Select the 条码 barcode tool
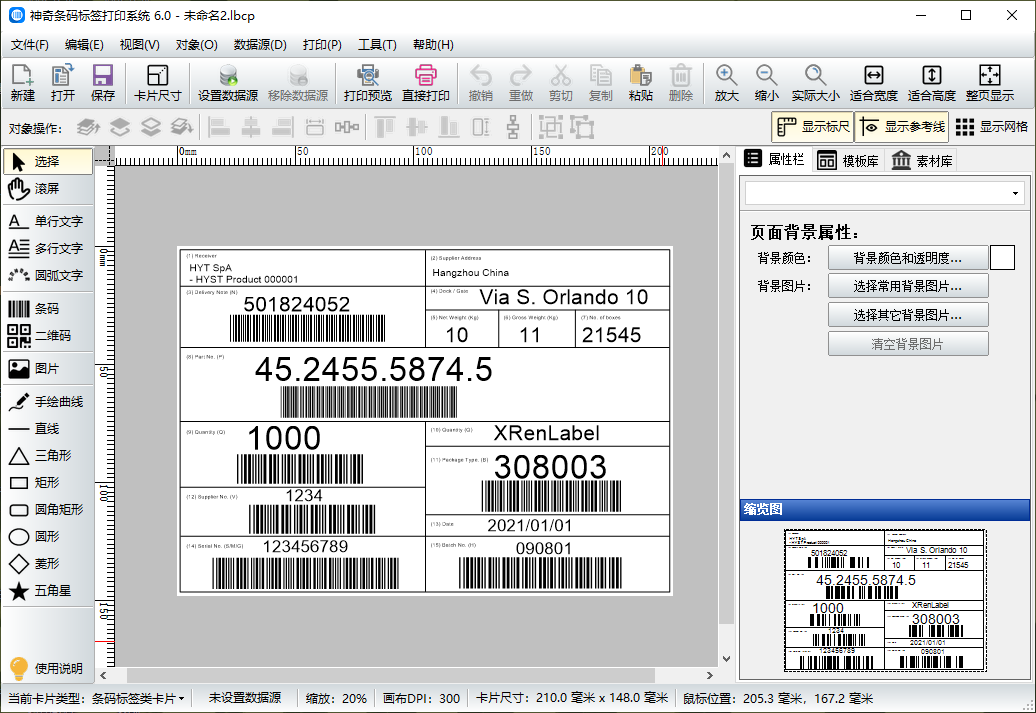Screen dimensions: 1036x713 pyautogui.click(x=47, y=309)
